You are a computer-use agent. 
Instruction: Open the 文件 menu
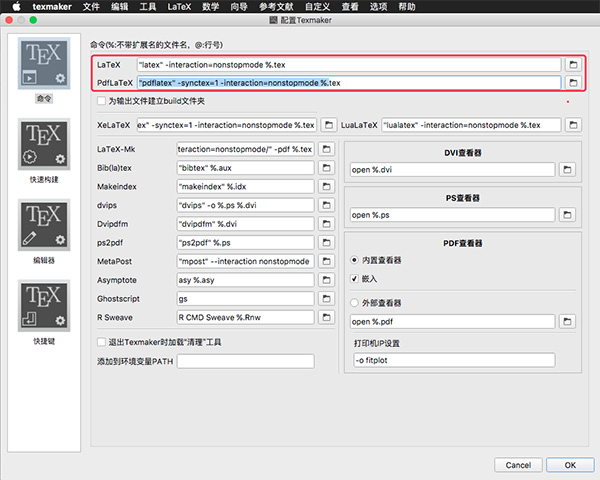tap(91, 7)
